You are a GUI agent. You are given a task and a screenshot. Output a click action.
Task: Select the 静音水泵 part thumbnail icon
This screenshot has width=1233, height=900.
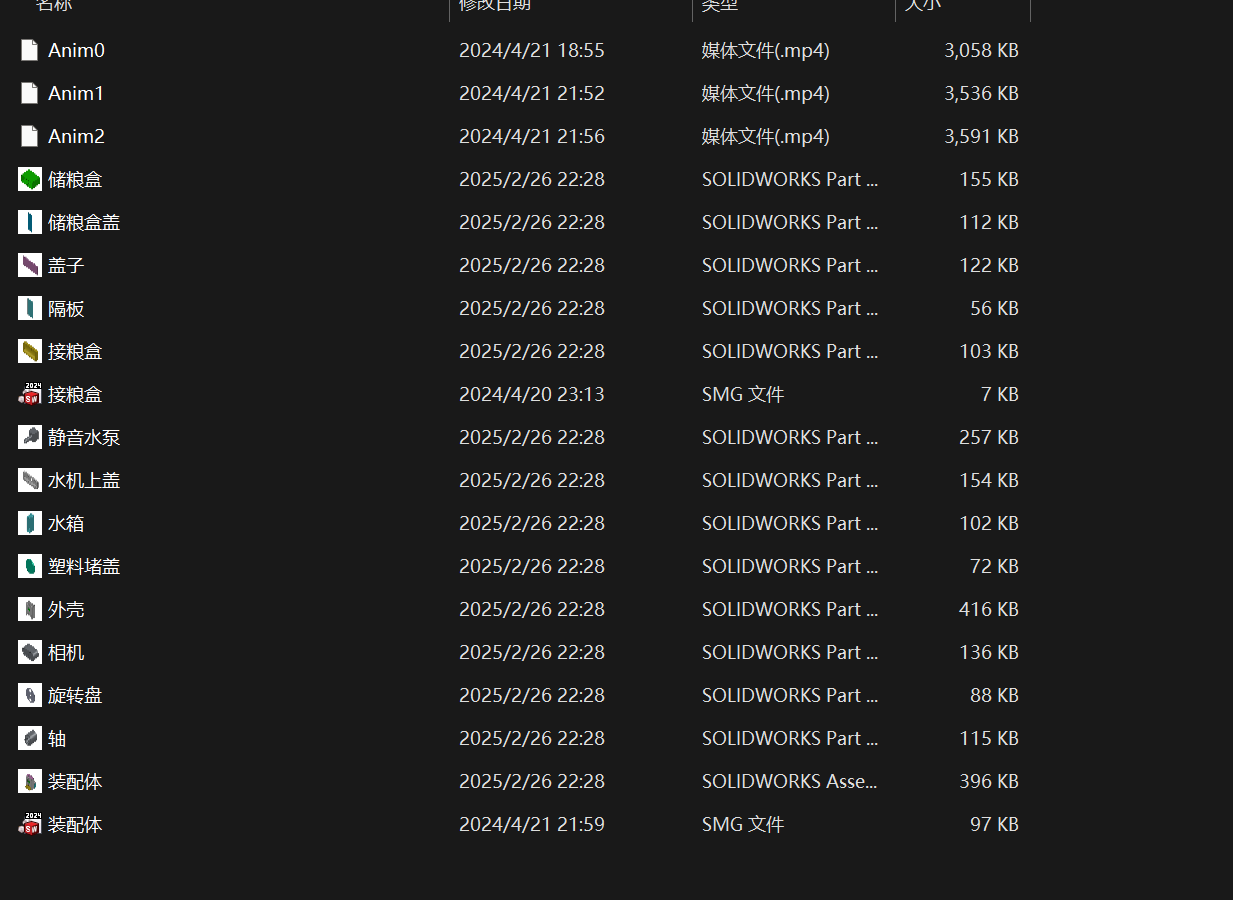coord(30,437)
